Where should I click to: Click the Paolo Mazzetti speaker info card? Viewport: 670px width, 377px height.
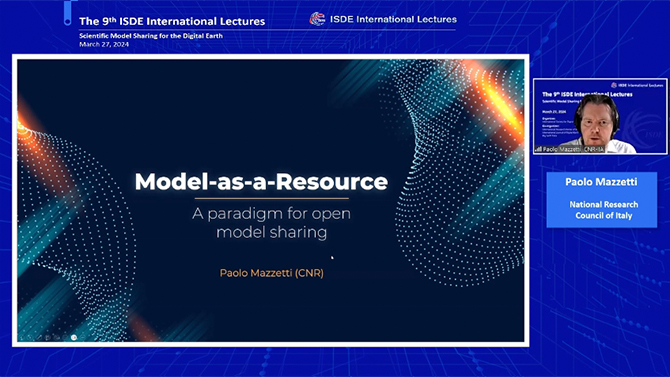point(602,199)
